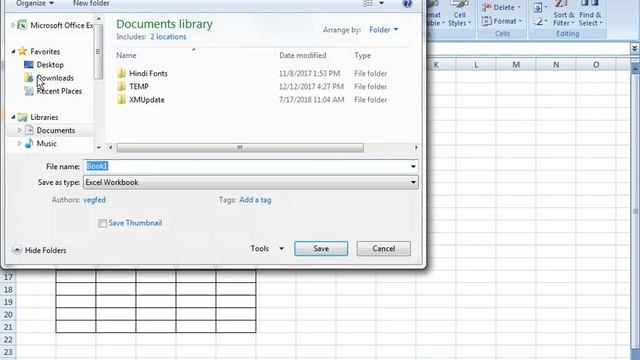The height and width of the screenshot is (360, 640).
Task: Open the 2 locations link
Action: [x=168, y=37]
